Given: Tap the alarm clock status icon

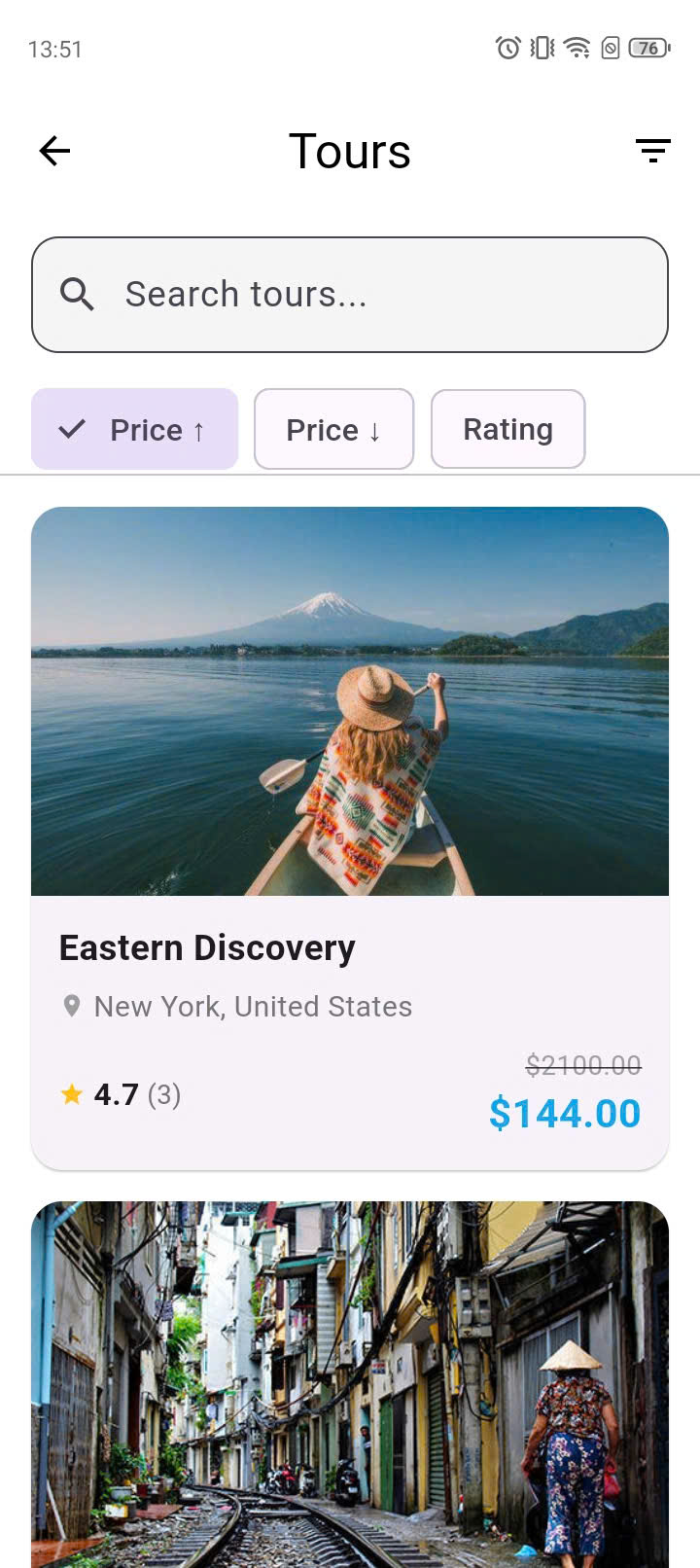Looking at the screenshot, I should point(507,48).
